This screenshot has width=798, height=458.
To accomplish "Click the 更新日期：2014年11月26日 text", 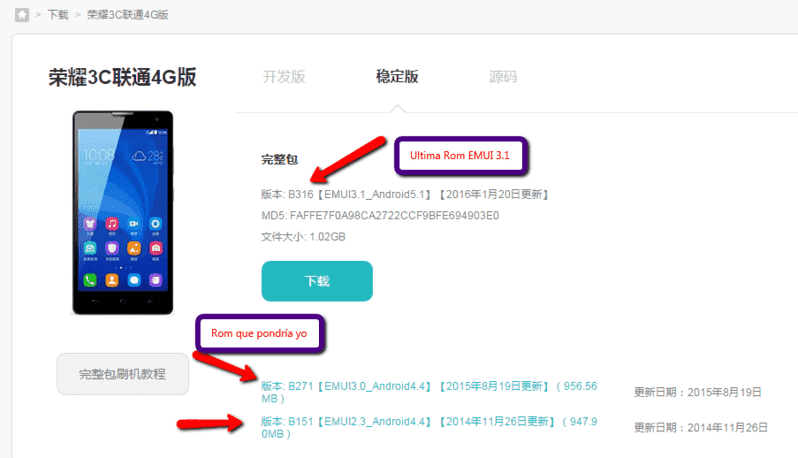I will coord(701,427).
